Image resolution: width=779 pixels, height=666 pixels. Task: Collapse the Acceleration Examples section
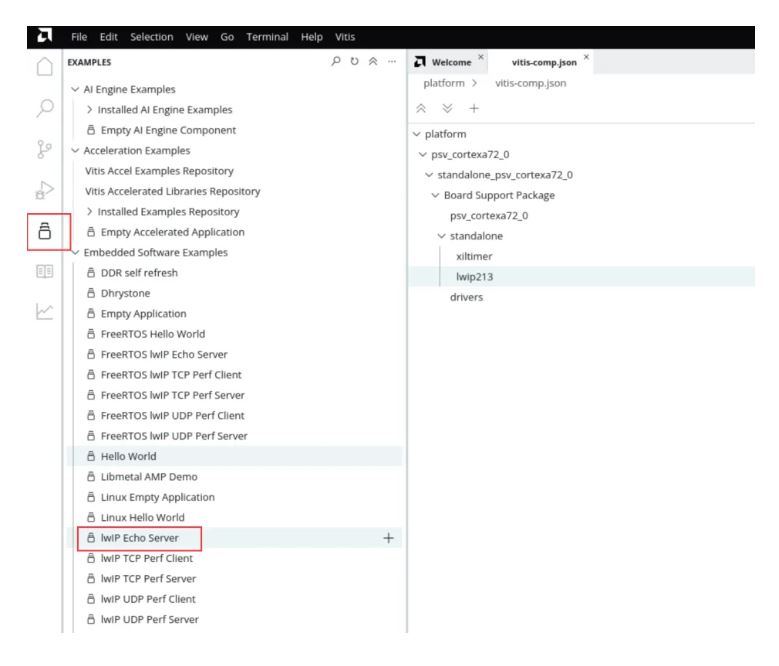point(75,150)
